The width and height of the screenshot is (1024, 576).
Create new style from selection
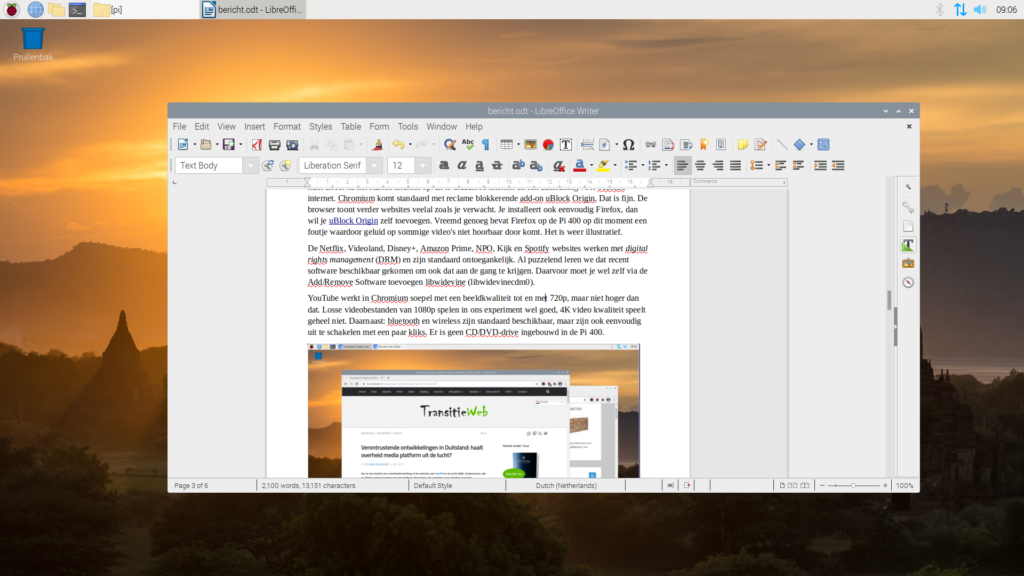285,165
